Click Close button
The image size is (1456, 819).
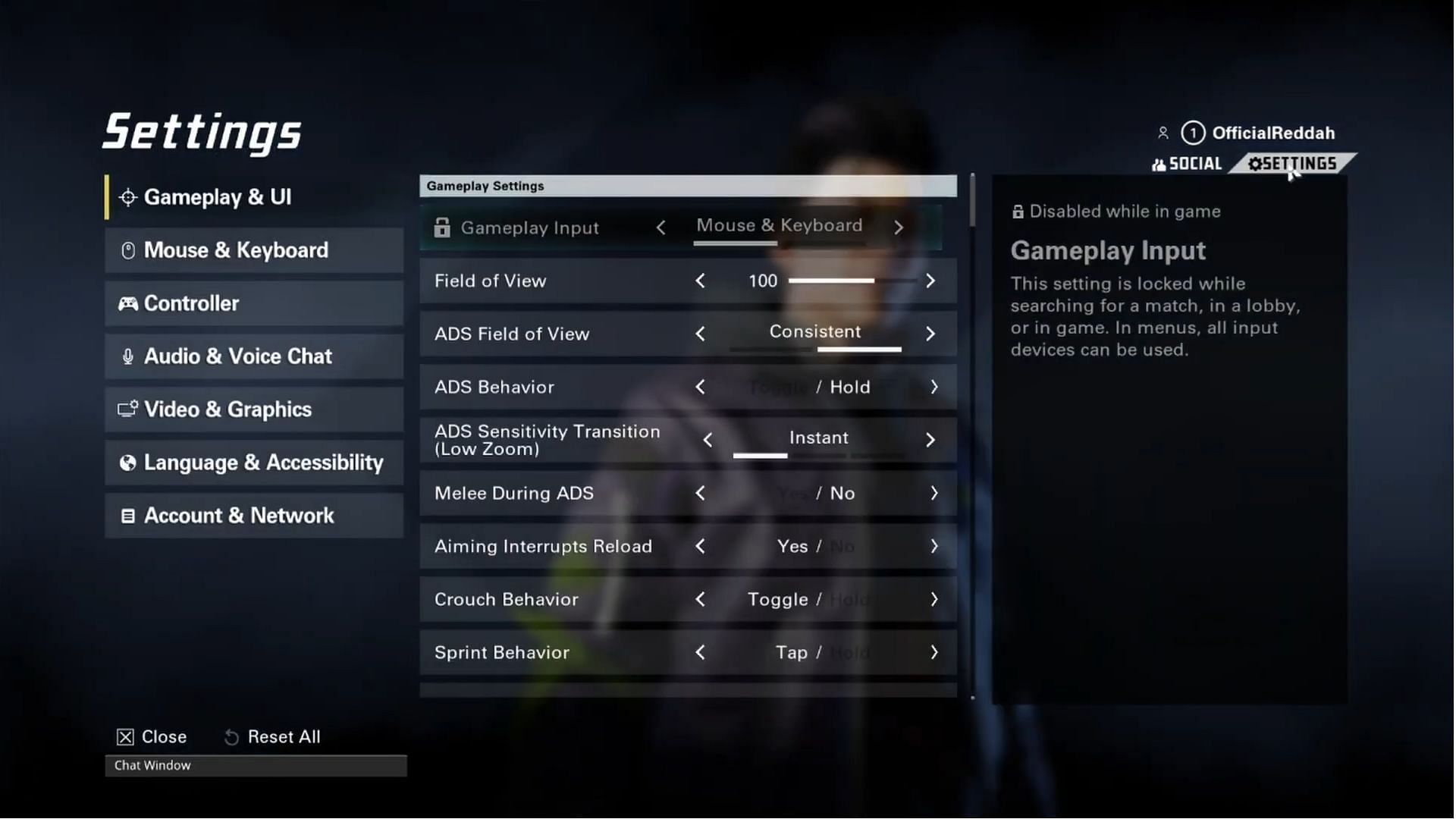[152, 737]
